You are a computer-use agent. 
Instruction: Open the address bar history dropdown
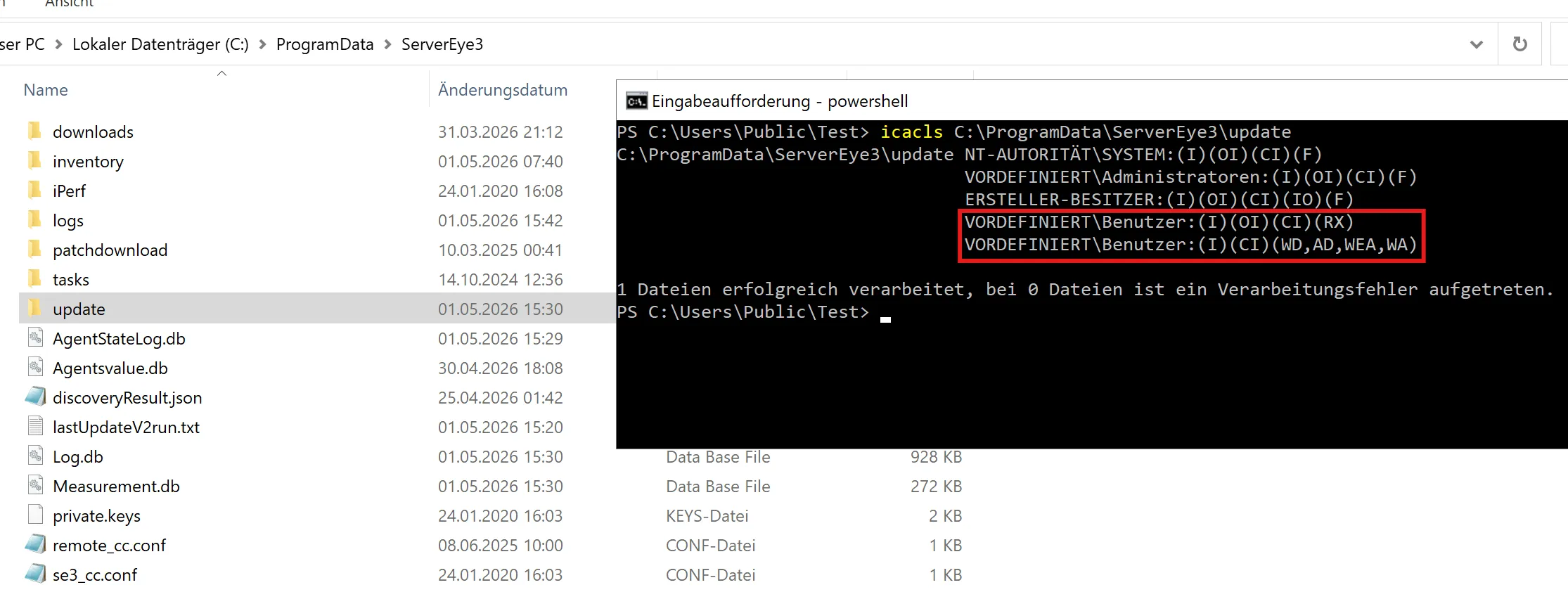click(1476, 44)
